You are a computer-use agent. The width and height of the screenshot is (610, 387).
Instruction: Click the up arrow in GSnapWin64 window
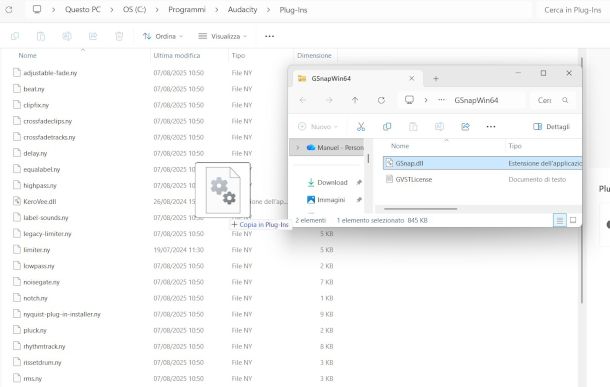tap(355, 100)
